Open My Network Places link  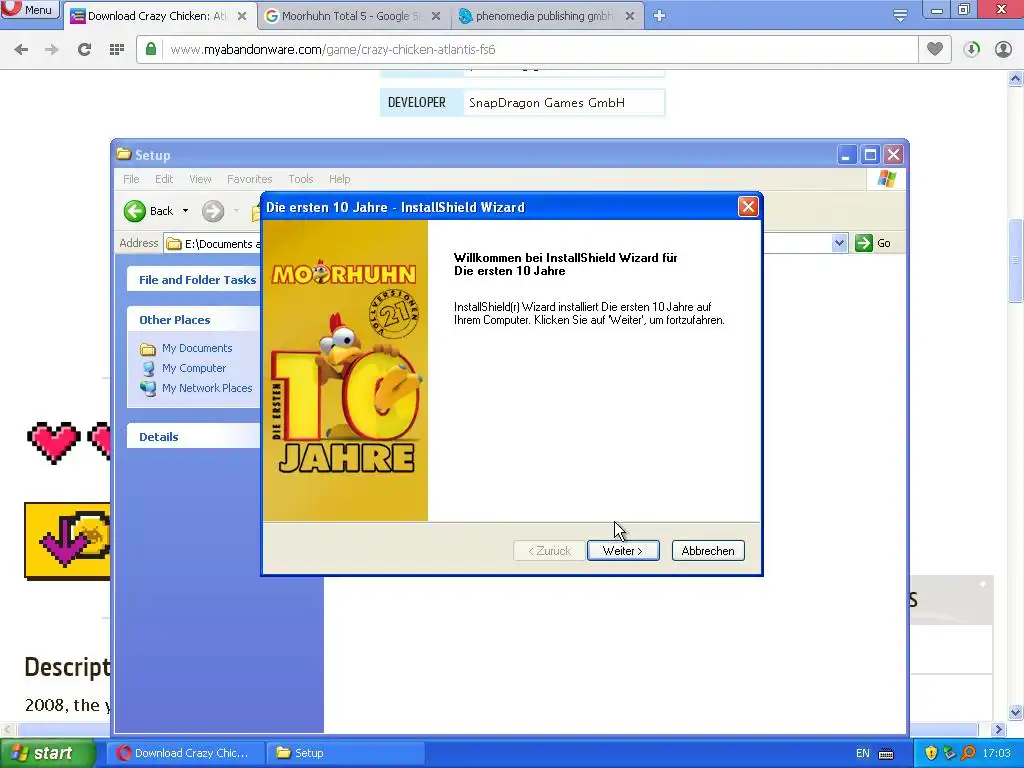coord(207,388)
